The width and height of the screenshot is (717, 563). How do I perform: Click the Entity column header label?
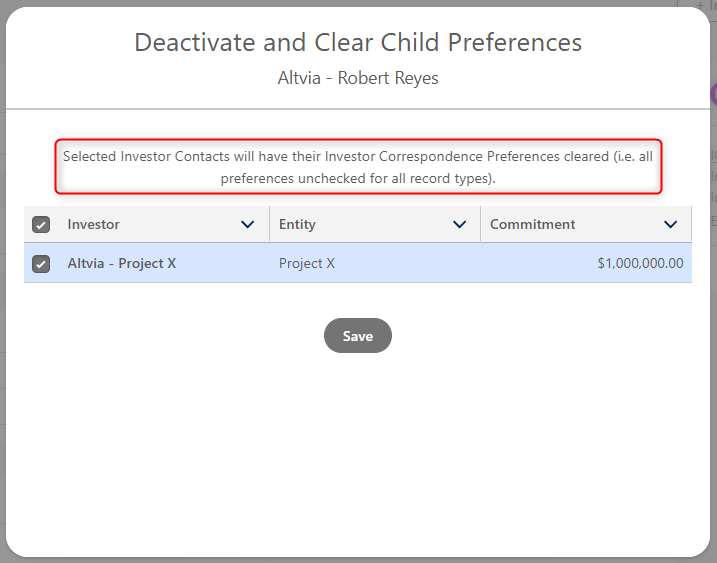click(x=297, y=224)
